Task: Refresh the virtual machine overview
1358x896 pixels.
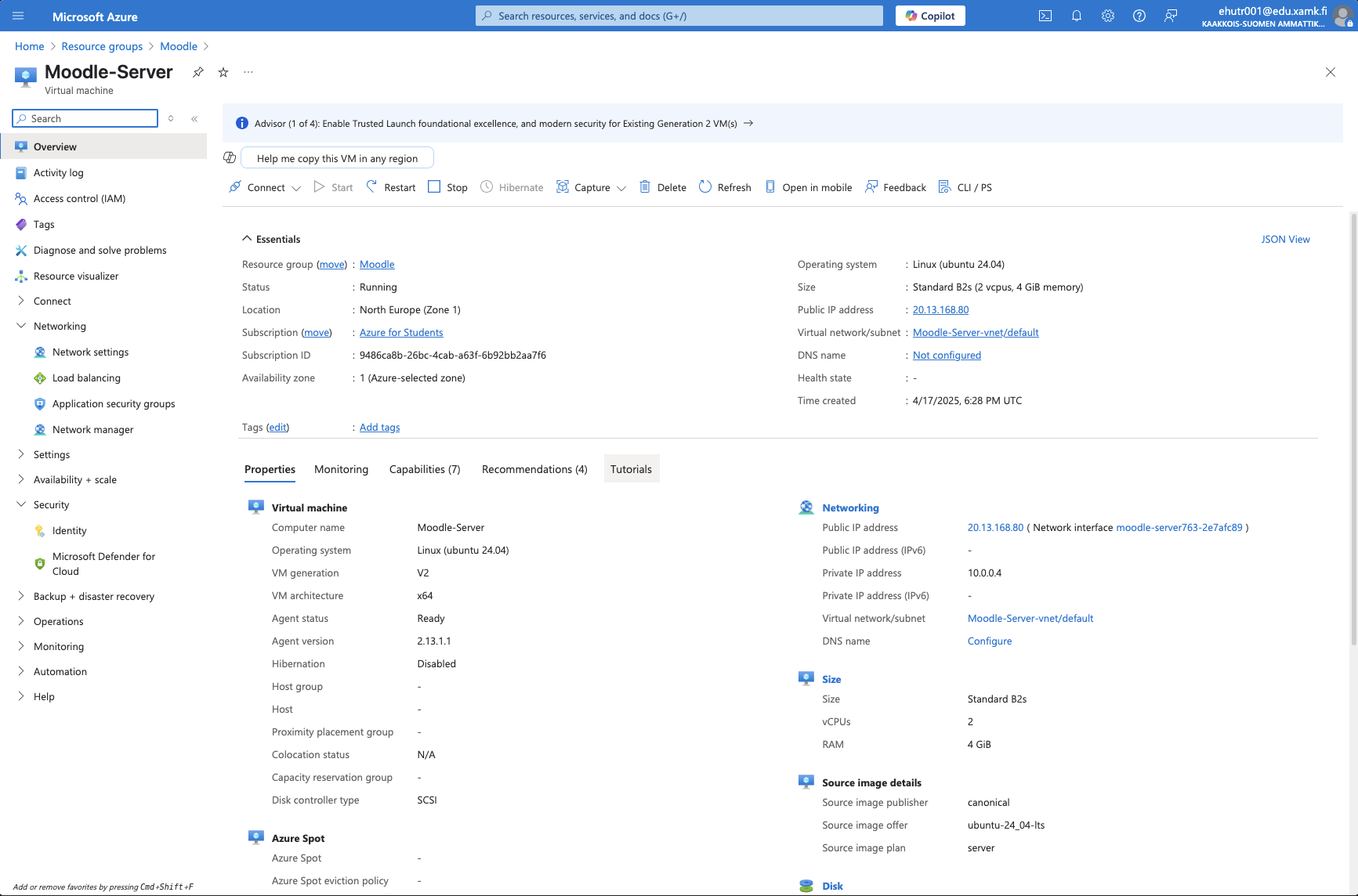Action: (x=725, y=187)
